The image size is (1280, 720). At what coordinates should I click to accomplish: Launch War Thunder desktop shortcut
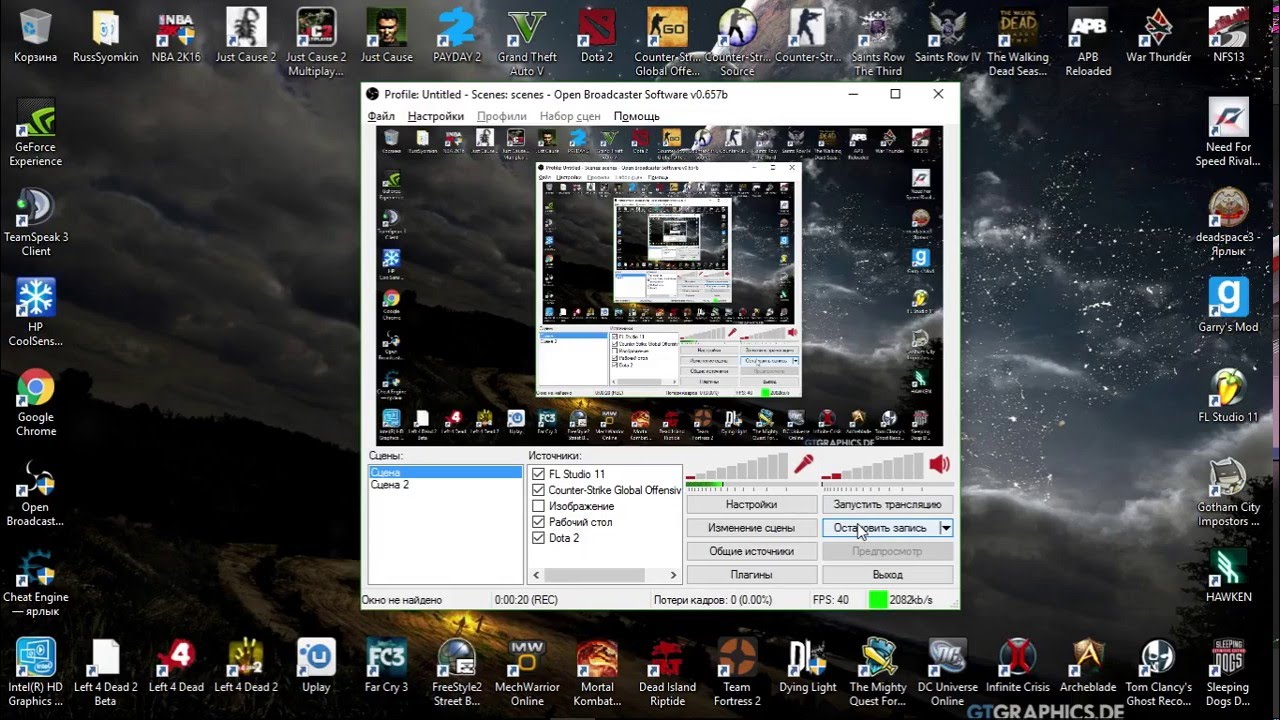[1158, 36]
